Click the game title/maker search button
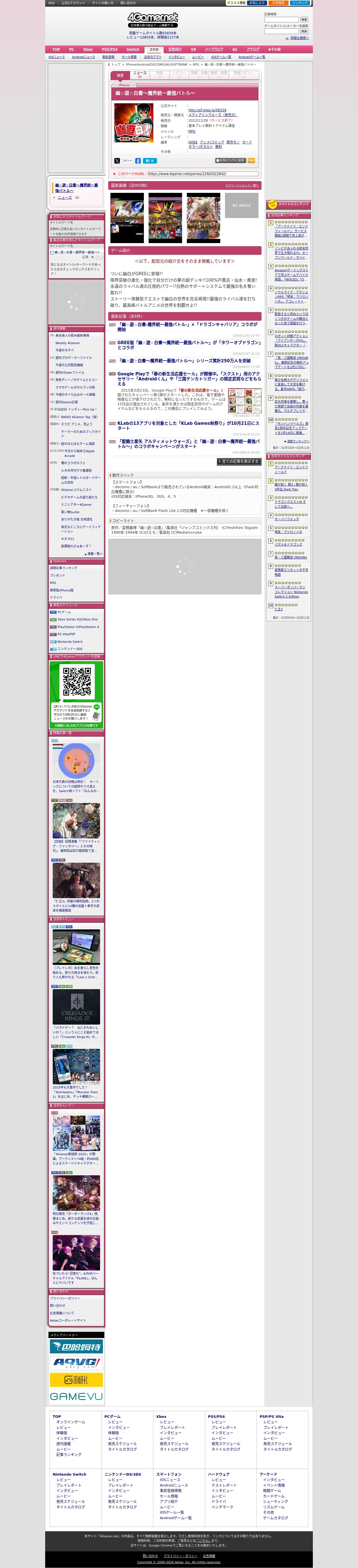 pos(304,31)
